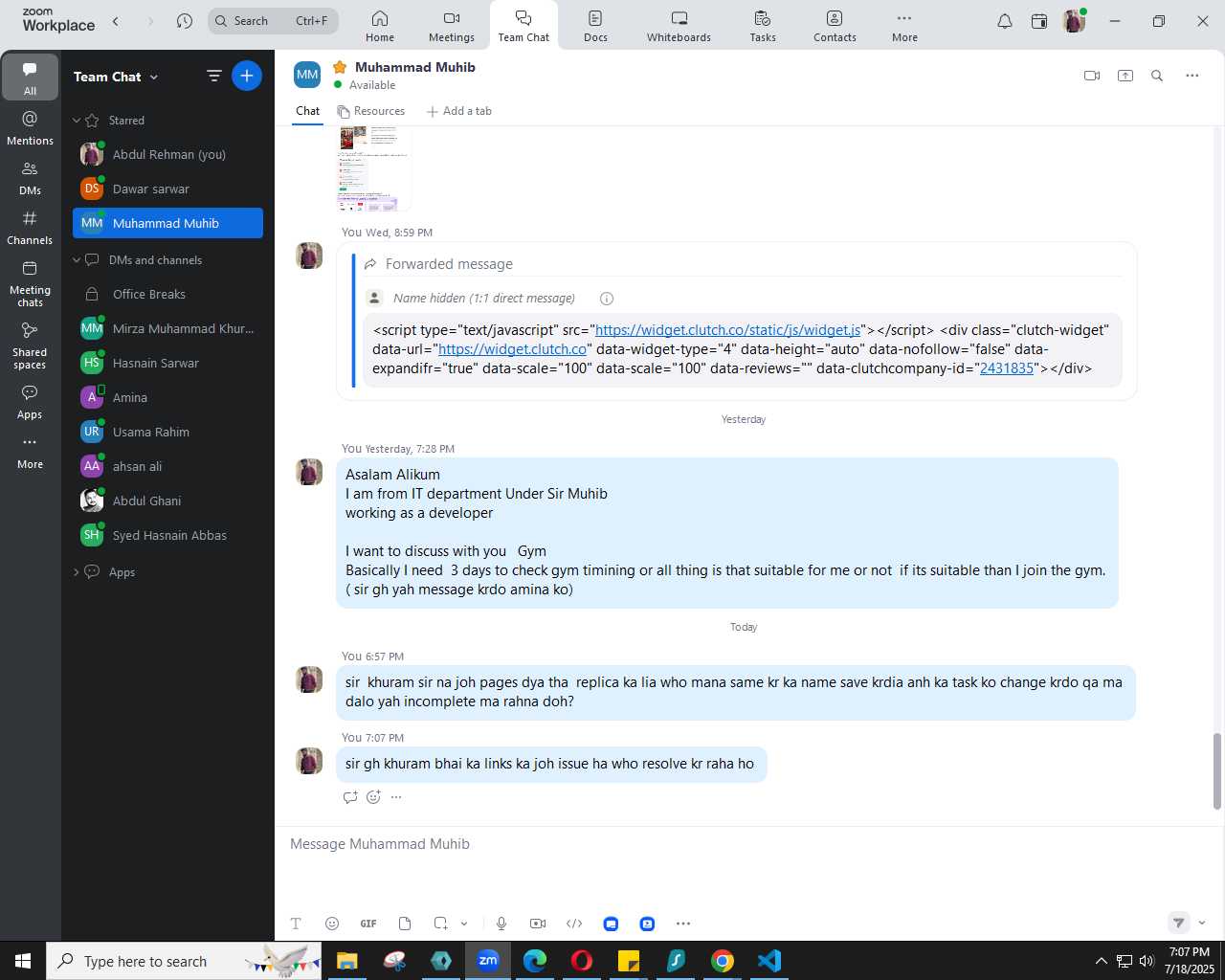
Task: Record an audio message
Action: 501,924
